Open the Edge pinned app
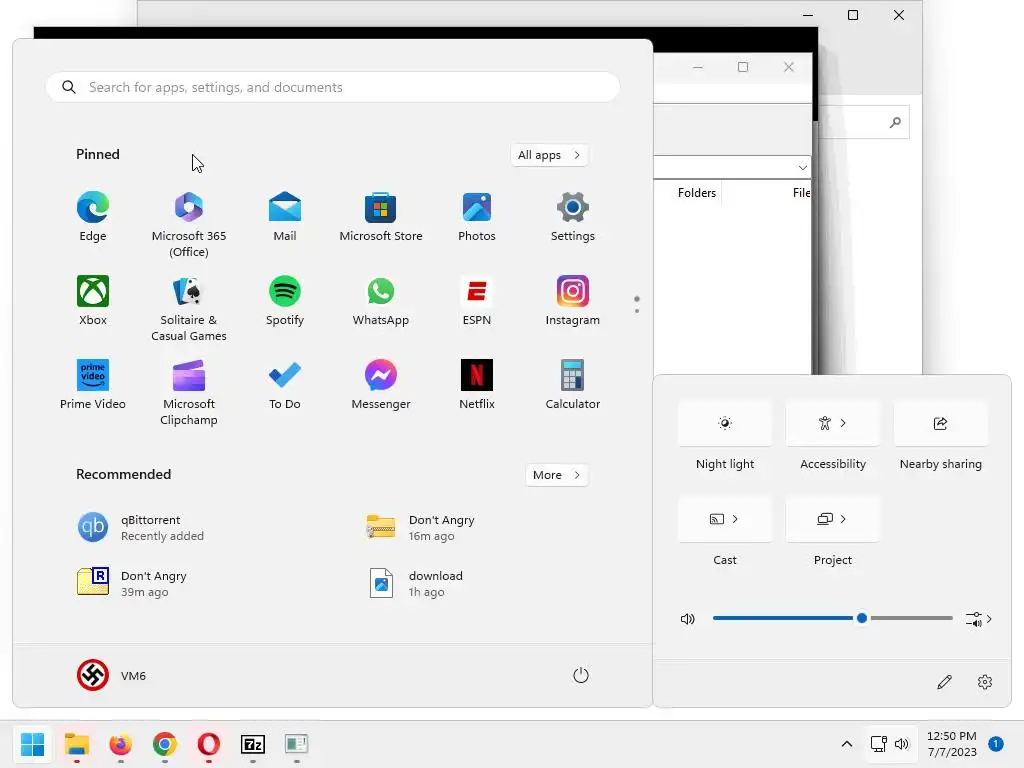The width and height of the screenshot is (1024, 768). point(93,217)
